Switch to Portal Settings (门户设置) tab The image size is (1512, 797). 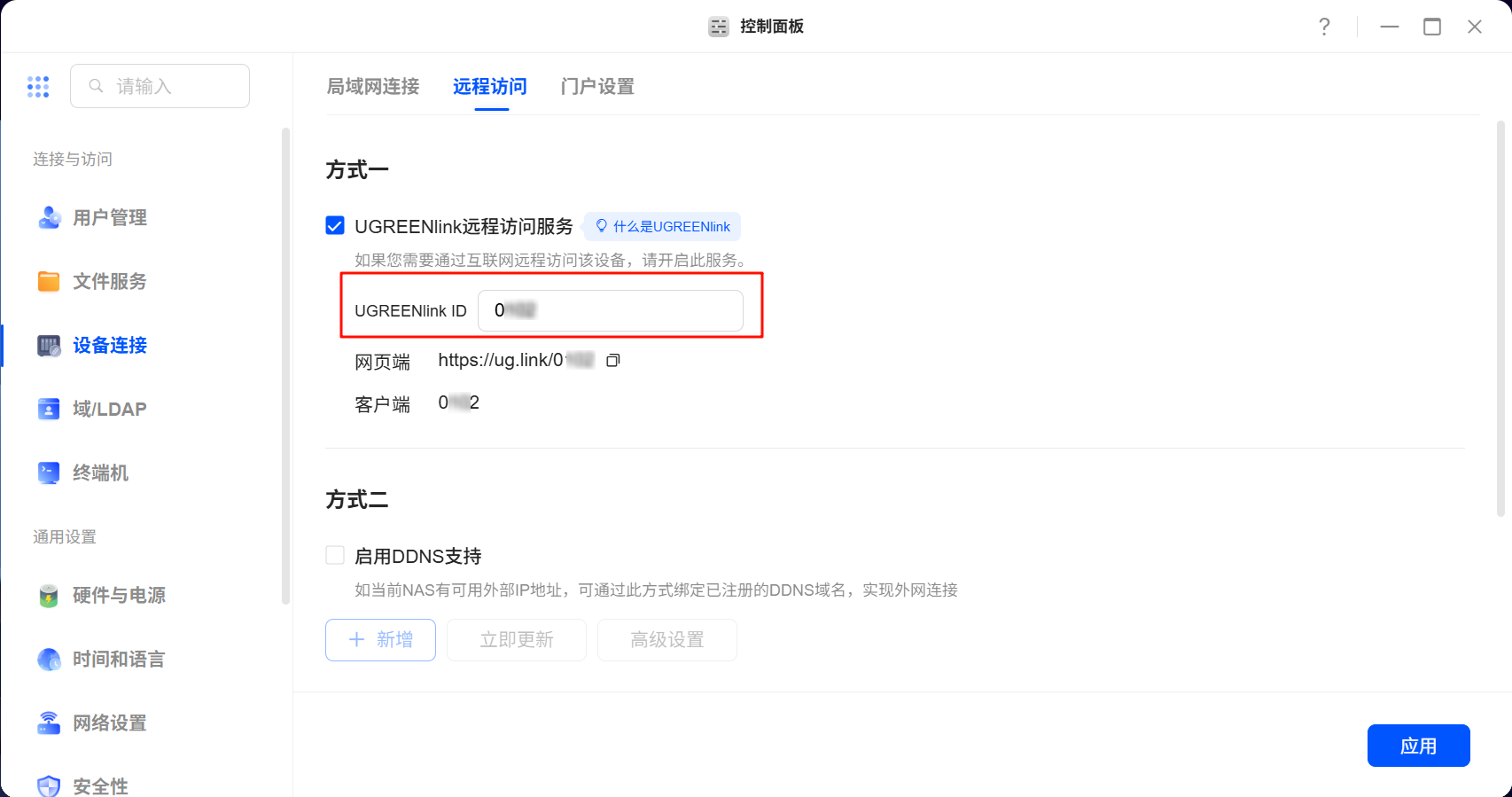point(597,86)
